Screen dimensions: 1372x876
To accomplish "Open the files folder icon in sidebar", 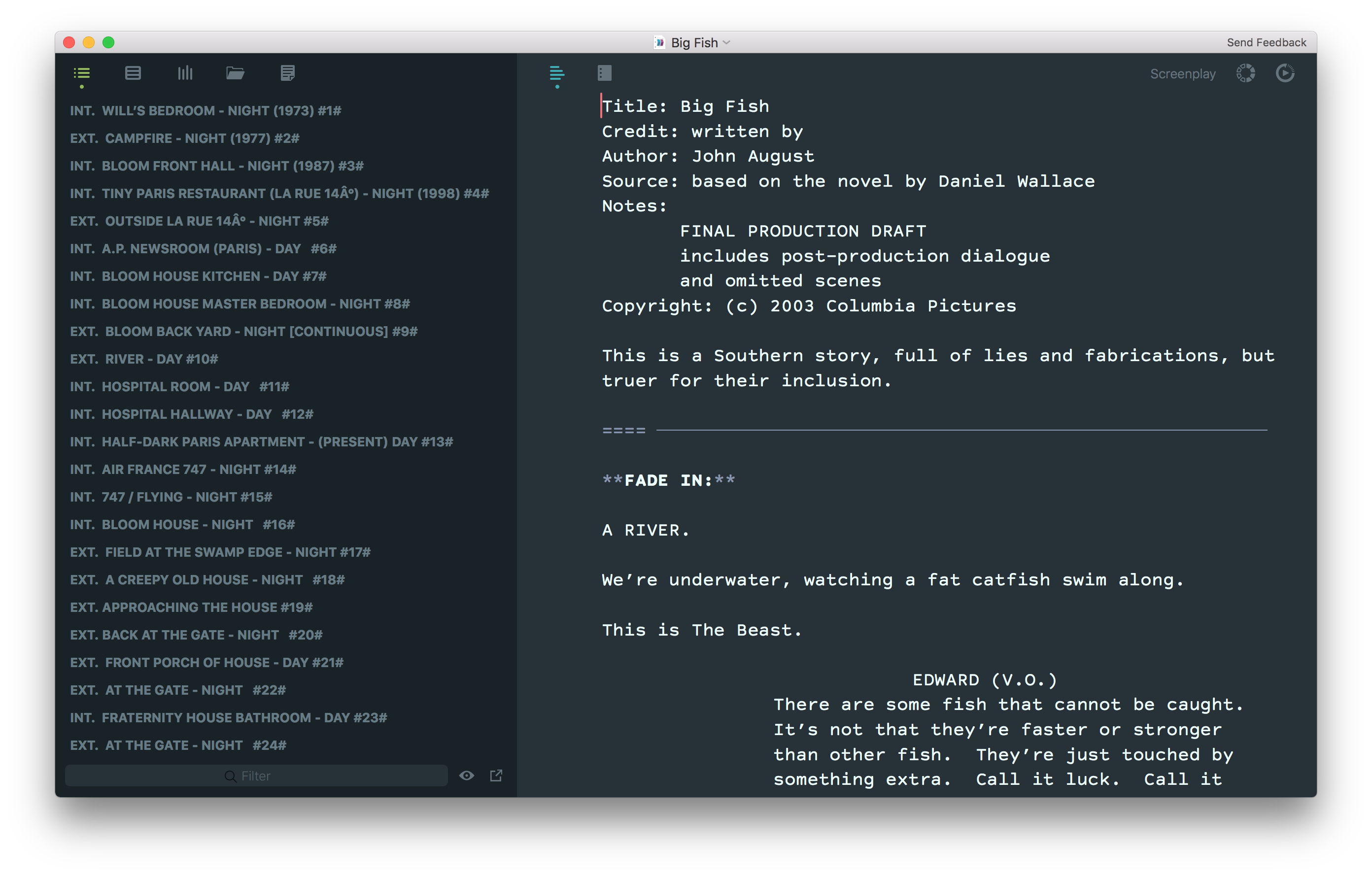I will [x=235, y=73].
